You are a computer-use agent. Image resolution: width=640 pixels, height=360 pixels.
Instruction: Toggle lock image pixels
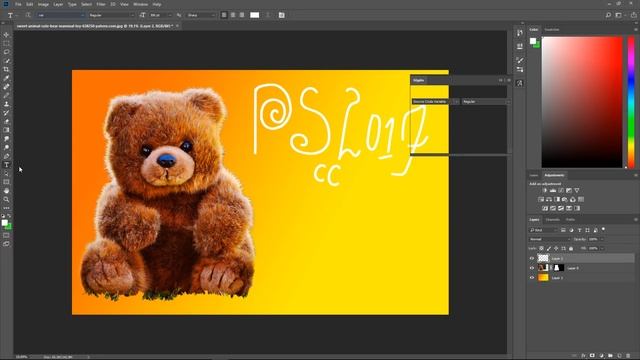pyautogui.click(x=549, y=248)
